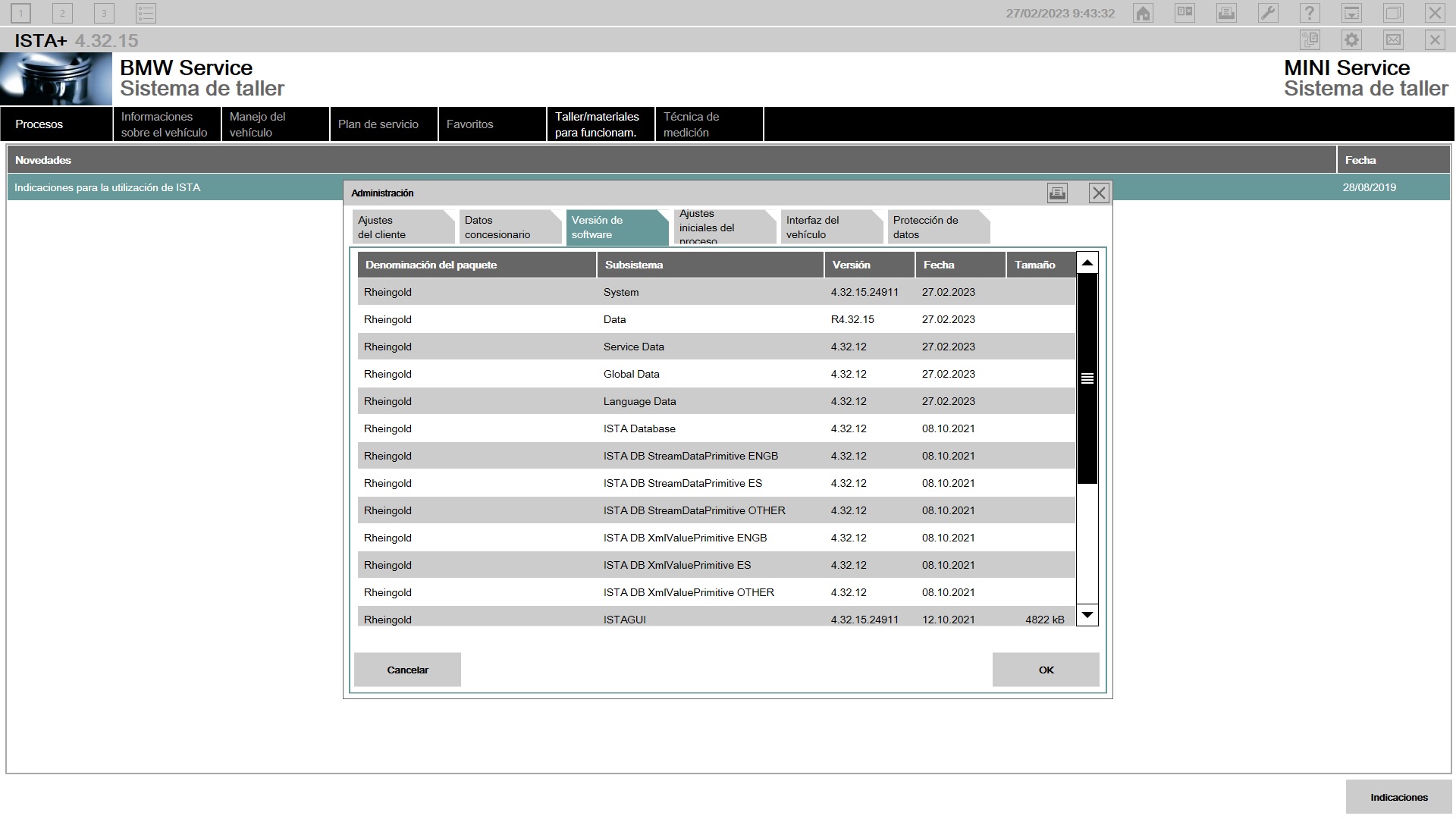Print the Administración dialog contents
The width and height of the screenshot is (1456, 819).
point(1057,193)
